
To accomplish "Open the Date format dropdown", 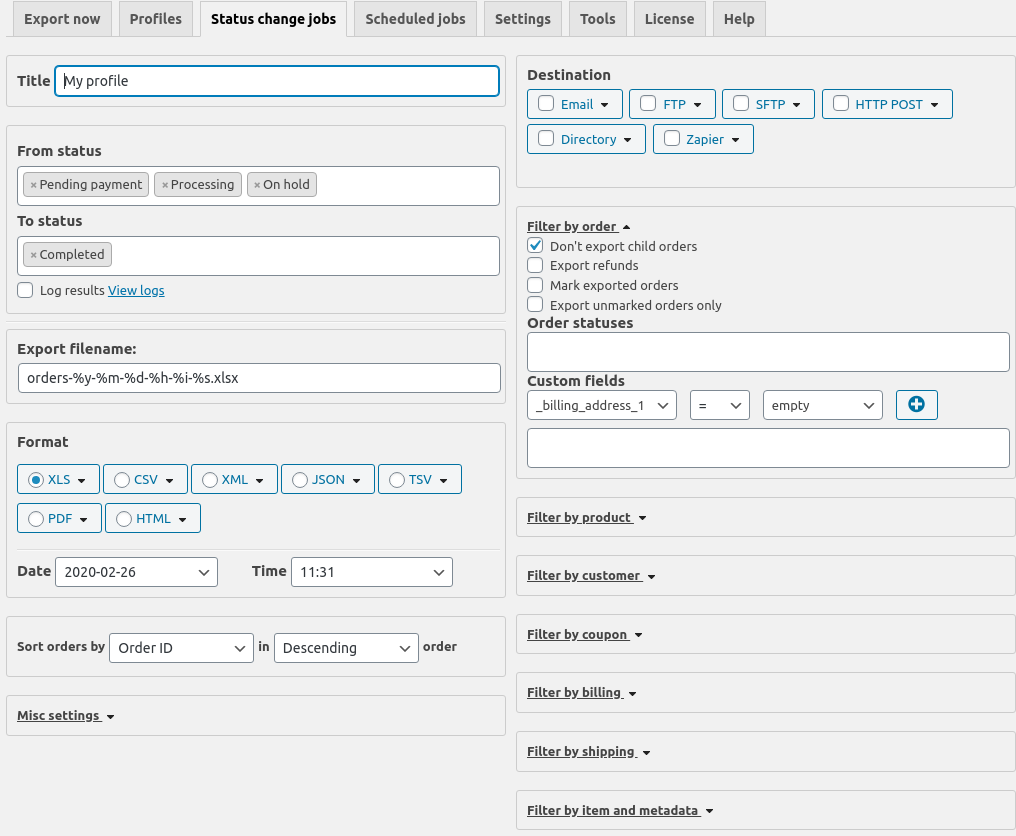I will (137, 572).
